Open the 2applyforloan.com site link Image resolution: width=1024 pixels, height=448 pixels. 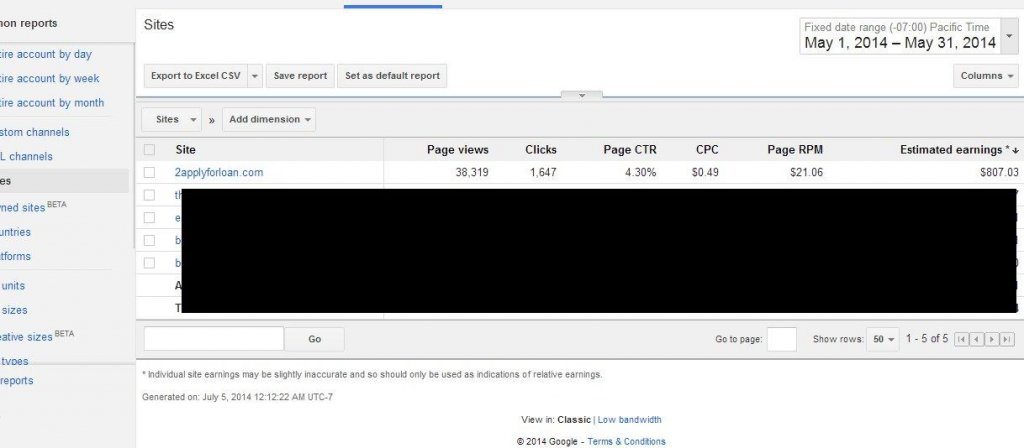click(x=219, y=172)
